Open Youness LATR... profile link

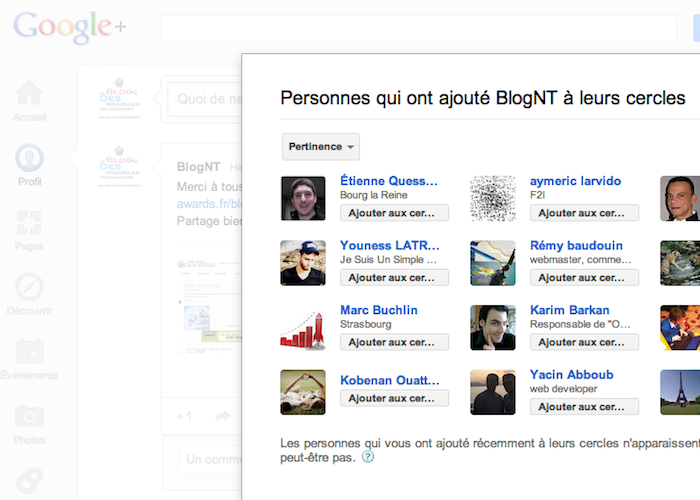[389, 245]
